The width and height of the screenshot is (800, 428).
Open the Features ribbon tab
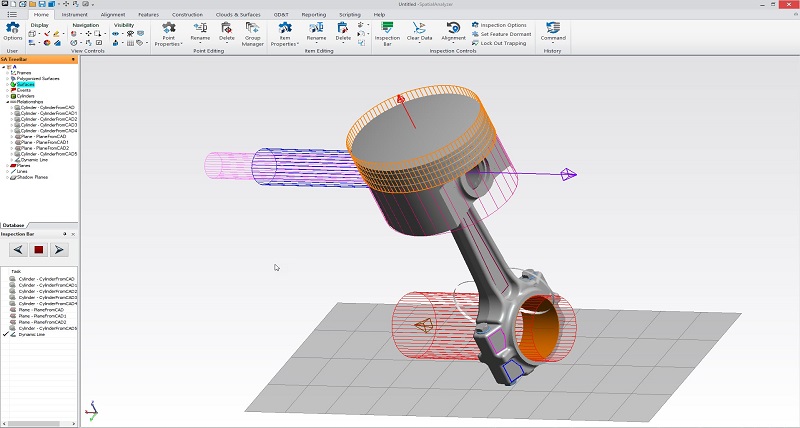(x=148, y=15)
